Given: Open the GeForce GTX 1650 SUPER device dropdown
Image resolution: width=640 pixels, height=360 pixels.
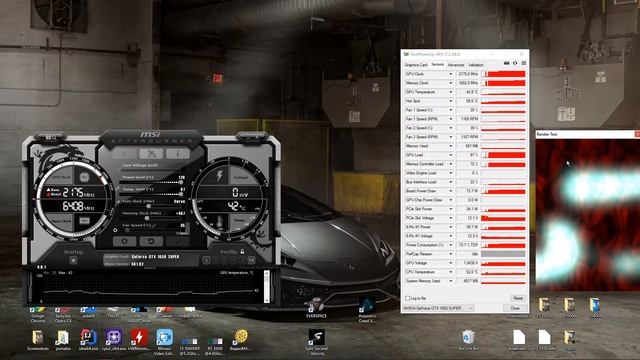Looking at the screenshot, I should (x=438, y=308).
